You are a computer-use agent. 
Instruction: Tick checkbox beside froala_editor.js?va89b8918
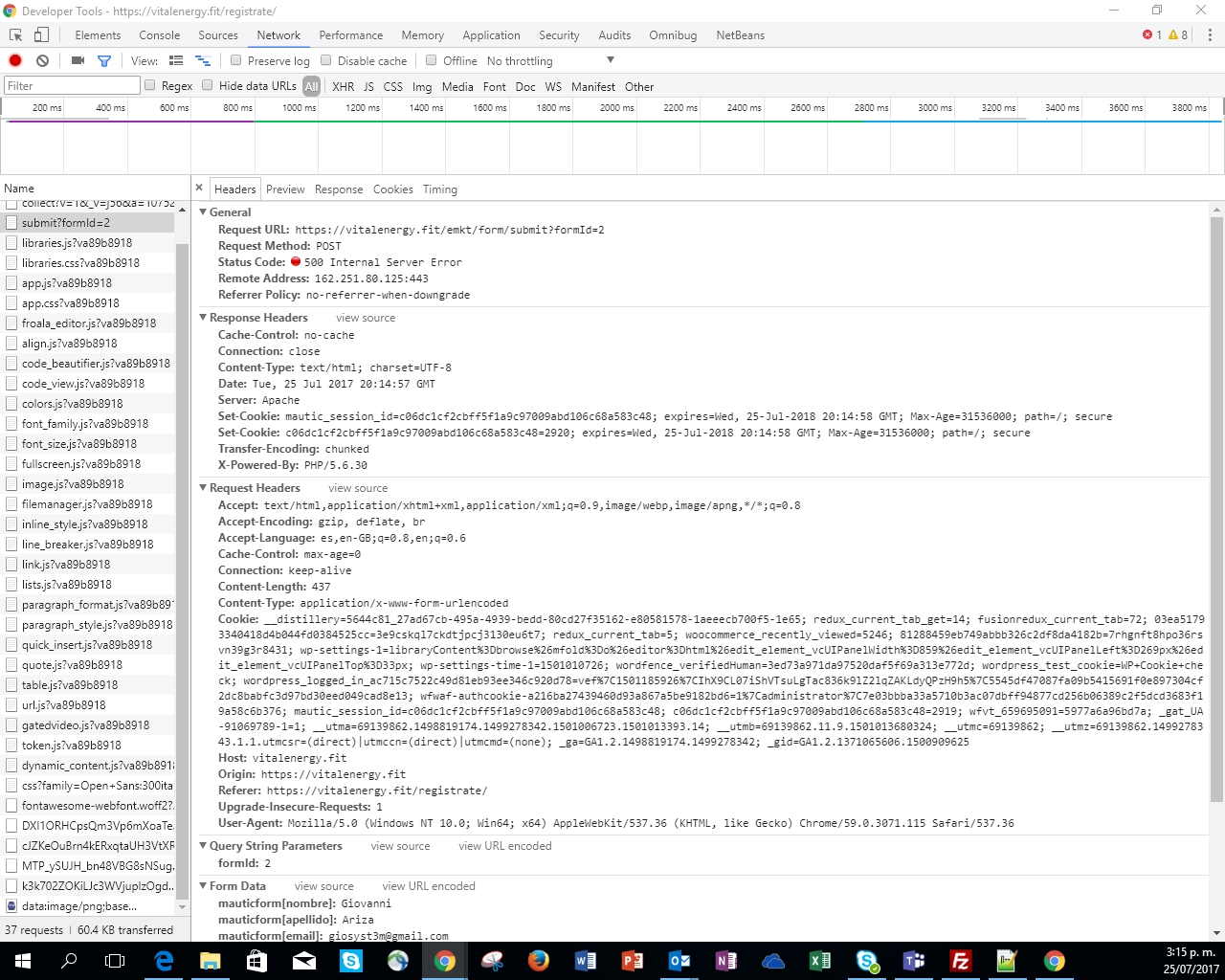[x=11, y=323]
